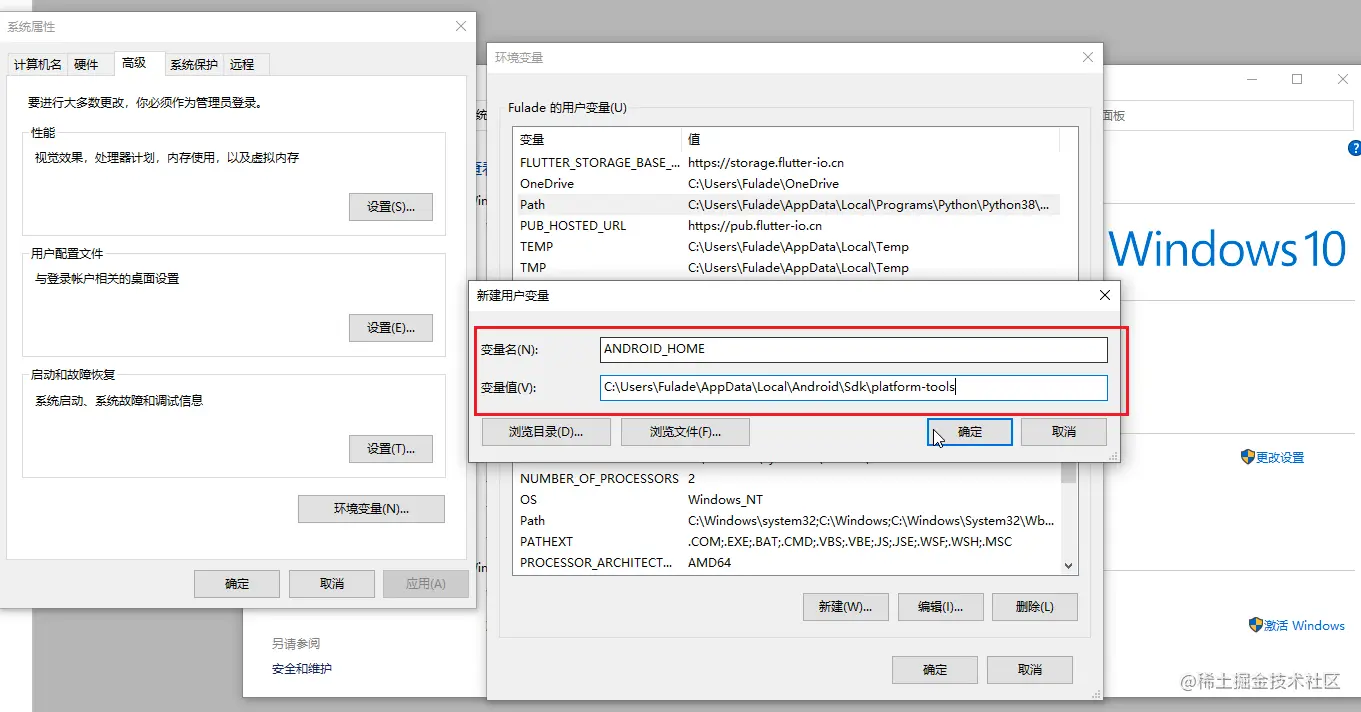1361x712 pixels.
Task: Open the 激活 Windows link
Action: 1304,625
